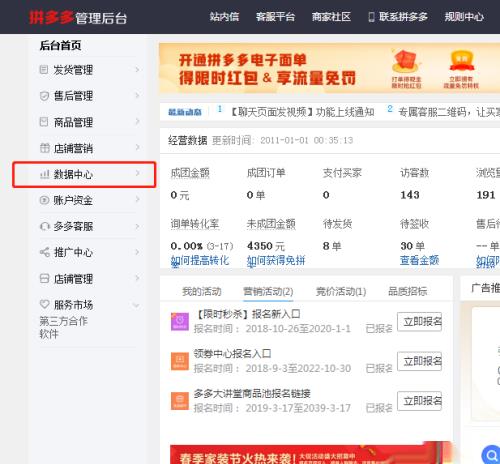The image size is (500, 464).
Task: Click the phone icon beside 联系拼多多
Action: click(x=371, y=17)
